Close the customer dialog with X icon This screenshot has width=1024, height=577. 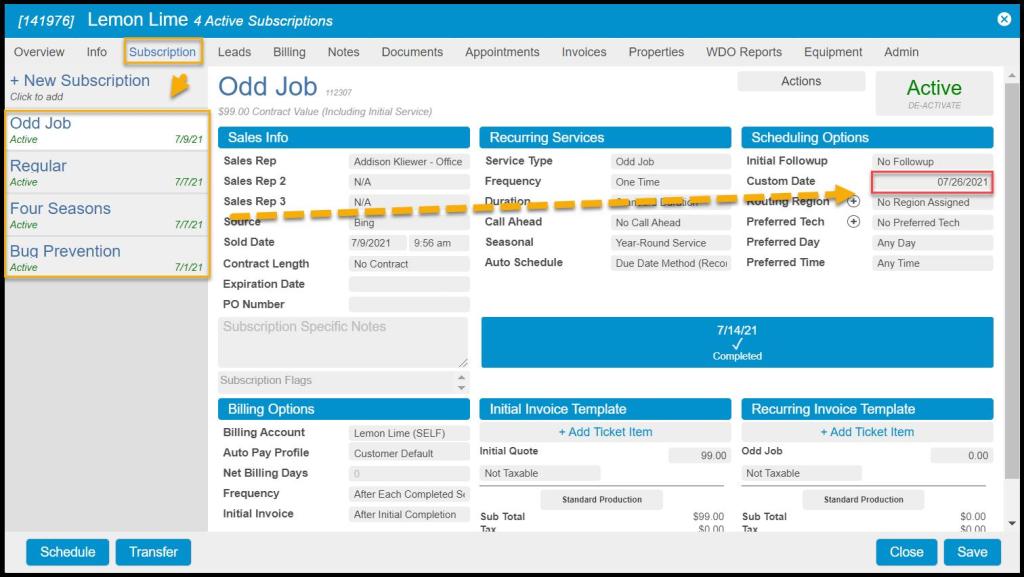[1004, 19]
